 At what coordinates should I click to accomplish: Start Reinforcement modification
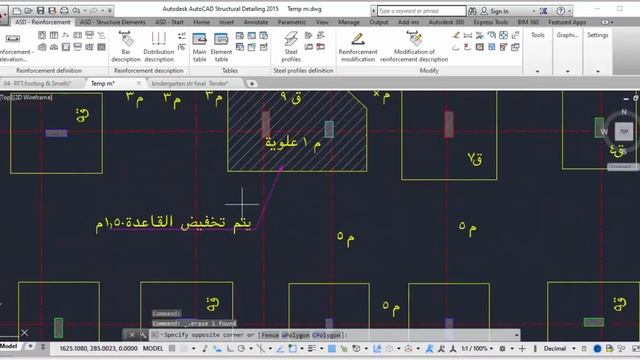358,47
